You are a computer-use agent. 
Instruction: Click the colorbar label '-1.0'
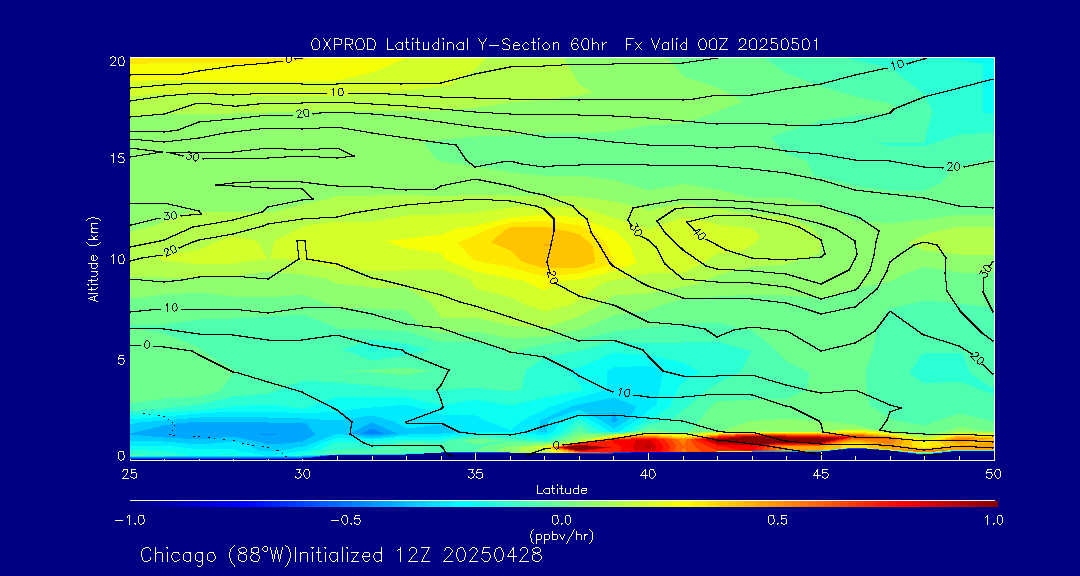(x=129, y=520)
